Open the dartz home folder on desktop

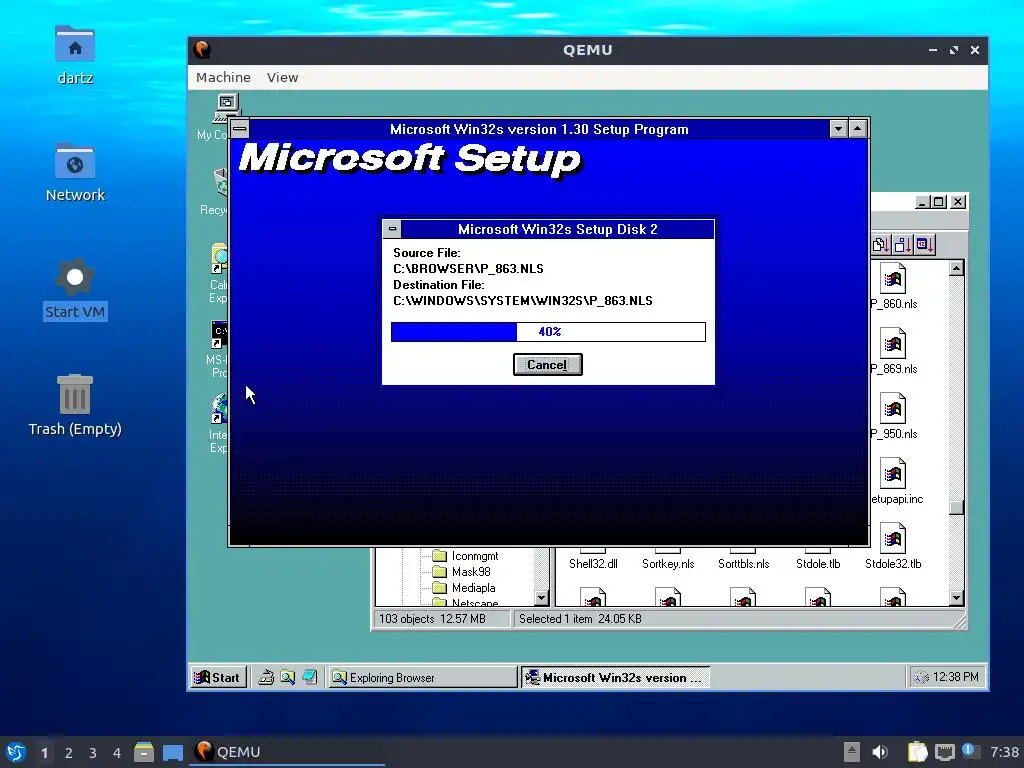75,56
